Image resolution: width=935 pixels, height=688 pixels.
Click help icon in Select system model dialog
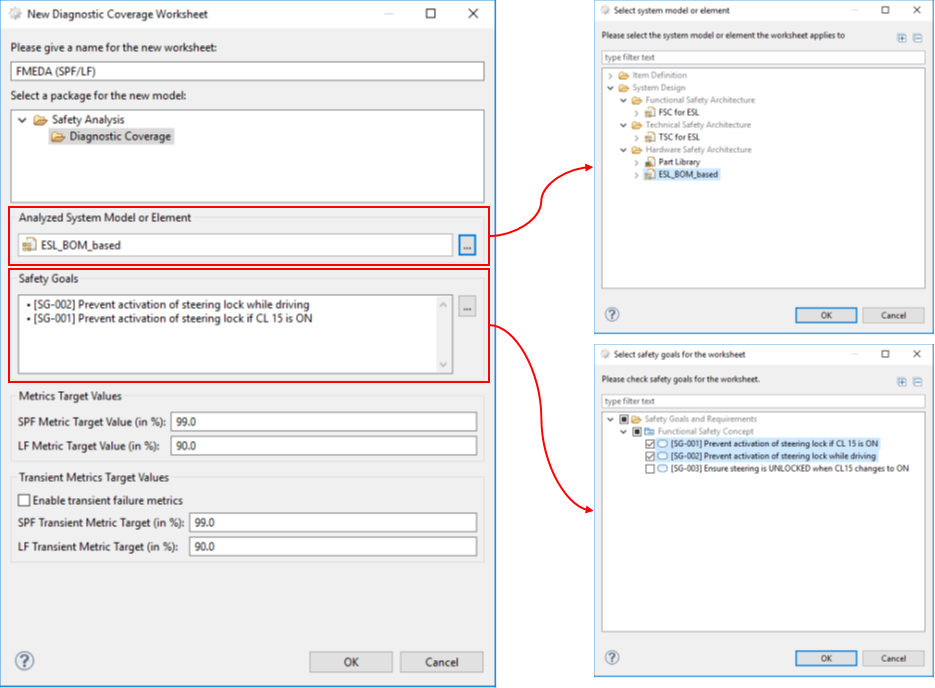(x=612, y=315)
